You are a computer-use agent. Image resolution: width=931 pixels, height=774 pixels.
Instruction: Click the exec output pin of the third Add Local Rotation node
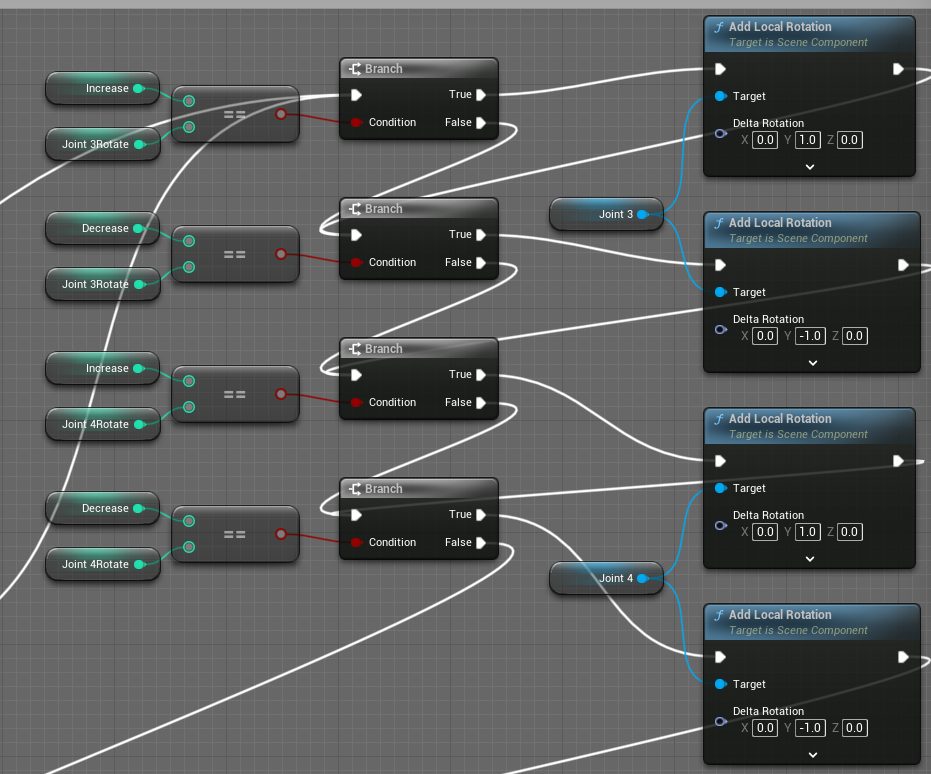(x=898, y=461)
